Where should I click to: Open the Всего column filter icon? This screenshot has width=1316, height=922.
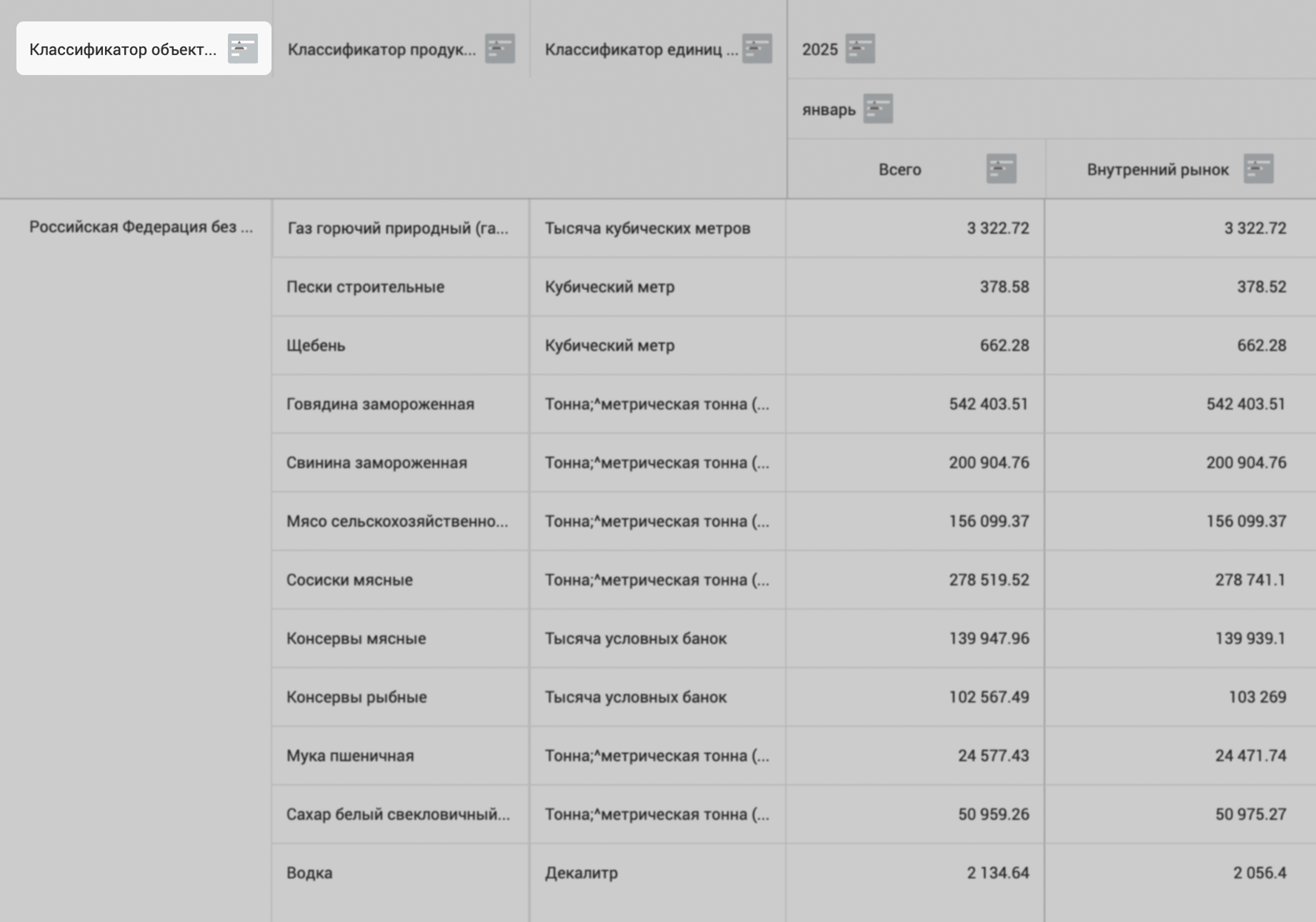tap(1001, 169)
